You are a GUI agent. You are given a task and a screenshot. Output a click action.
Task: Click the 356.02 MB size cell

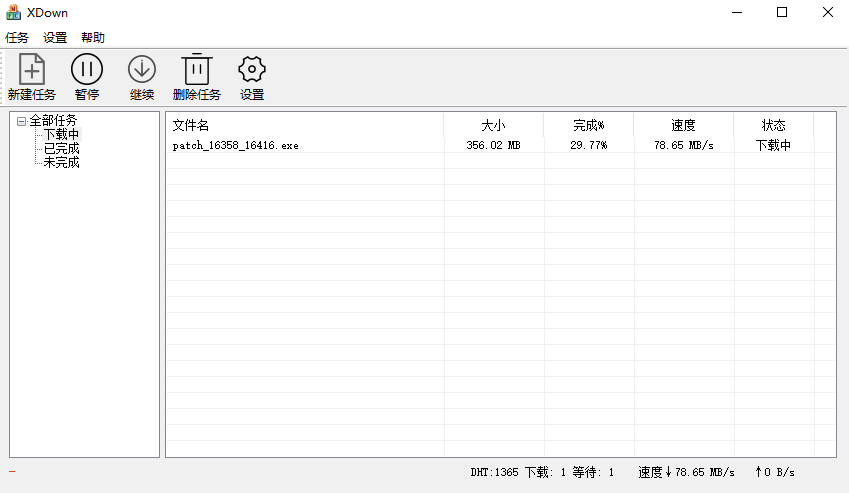(493, 146)
